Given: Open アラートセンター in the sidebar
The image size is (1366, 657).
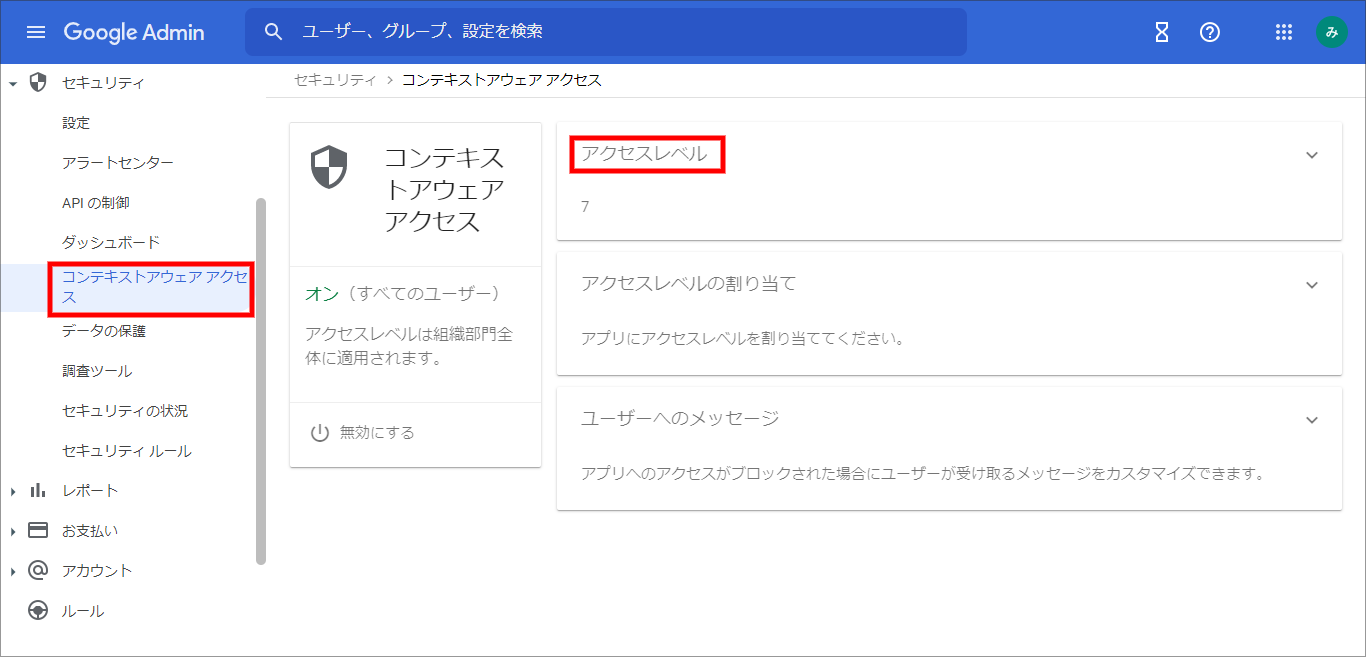Looking at the screenshot, I should pos(118,163).
